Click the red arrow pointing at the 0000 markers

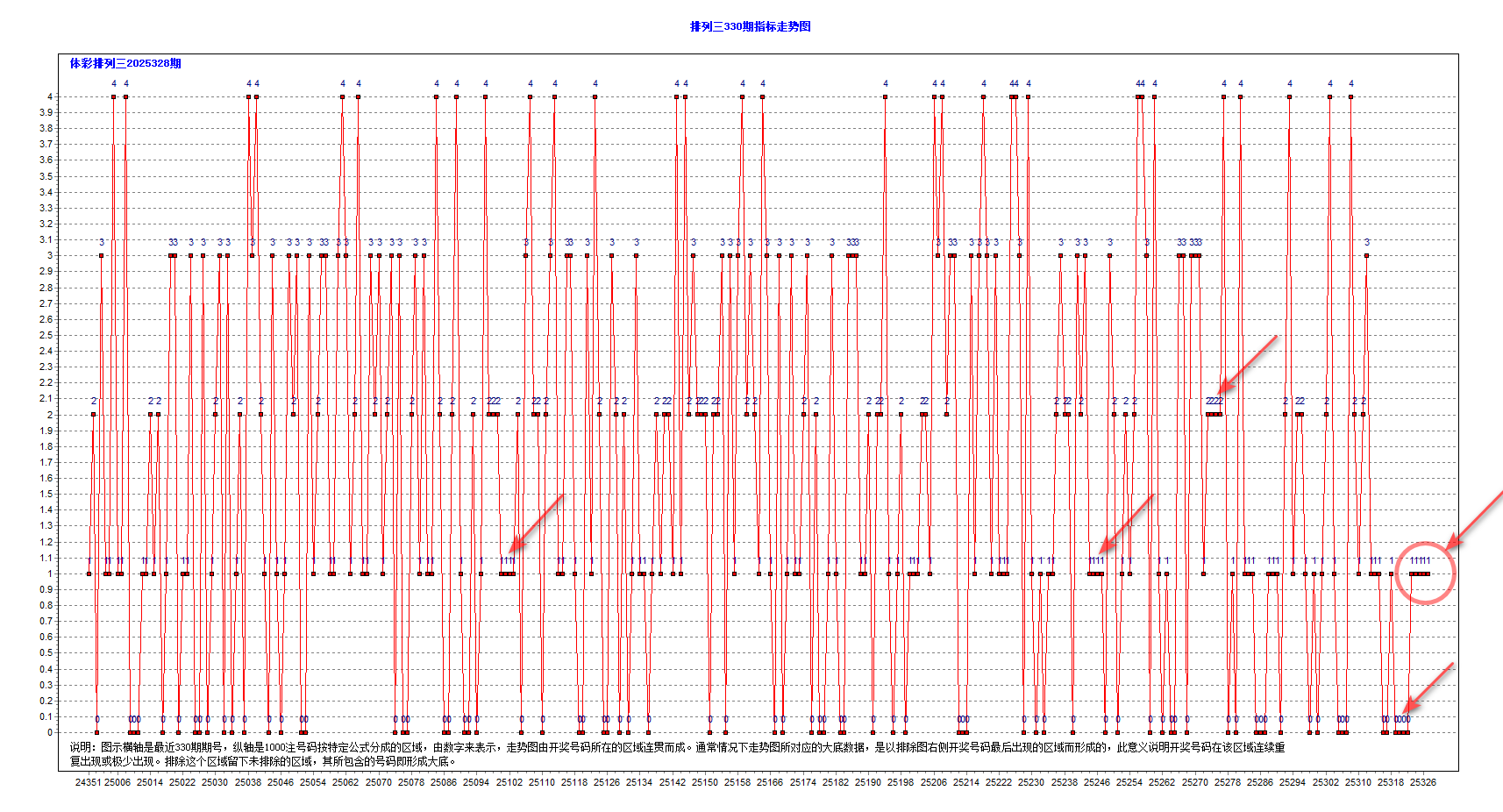coord(1433,687)
